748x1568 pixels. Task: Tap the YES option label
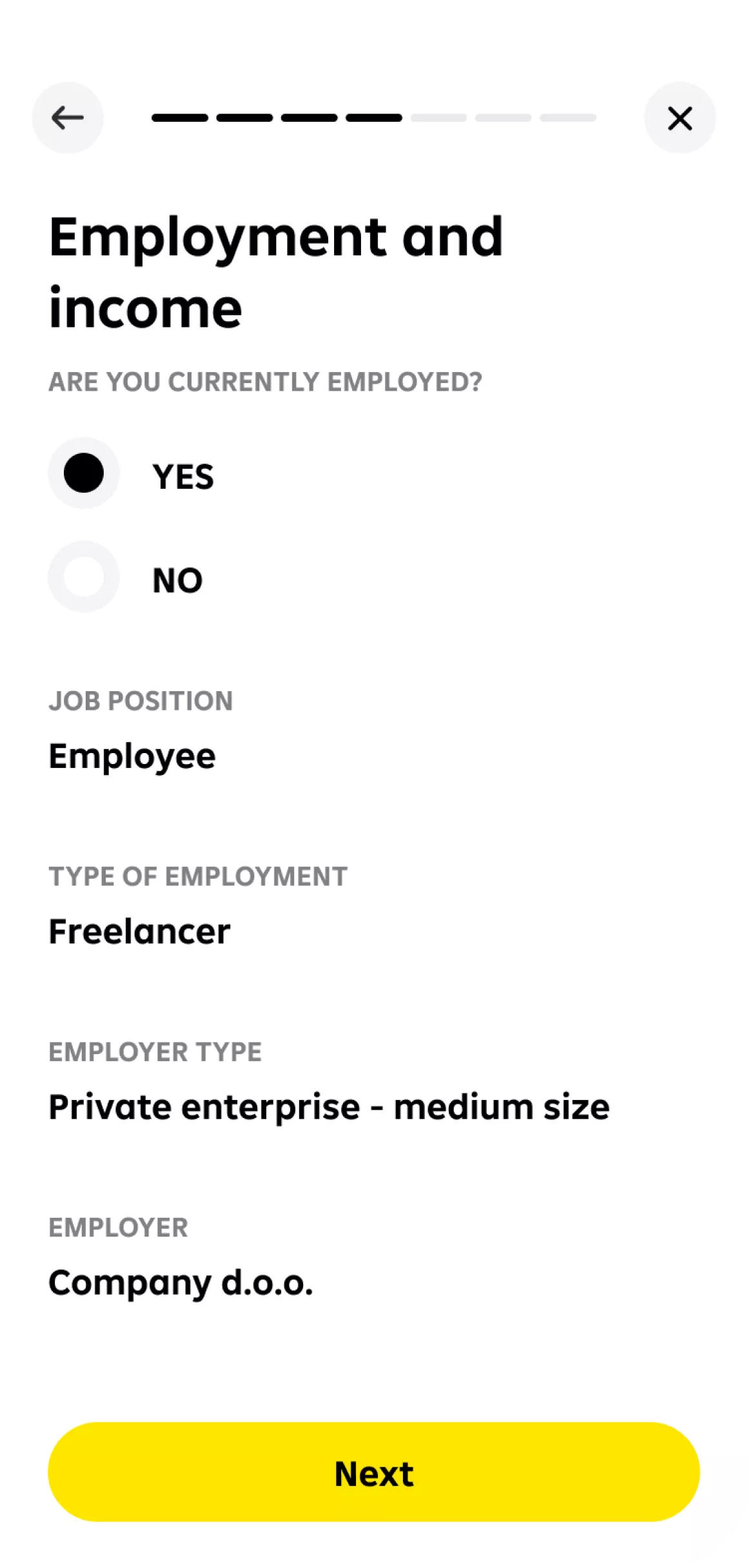pyautogui.click(x=183, y=477)
